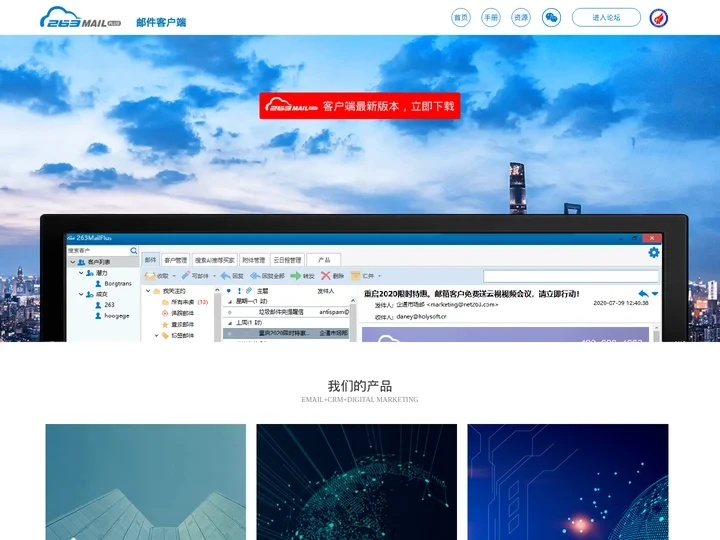Switch to the 搜索AI推荐买家 tab

tap(214, 260)
